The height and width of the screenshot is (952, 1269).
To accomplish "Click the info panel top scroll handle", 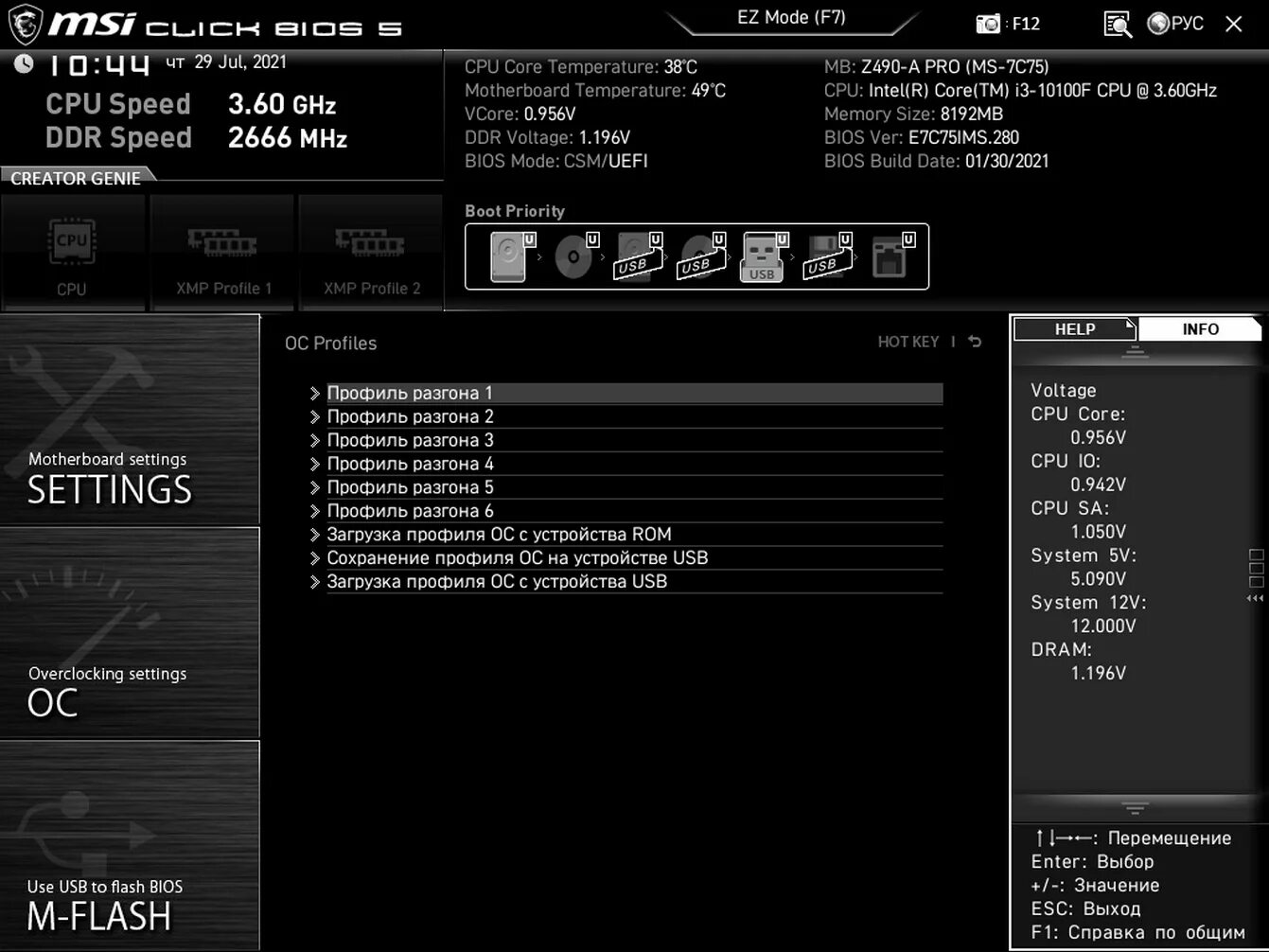I will pos(1135,353).
